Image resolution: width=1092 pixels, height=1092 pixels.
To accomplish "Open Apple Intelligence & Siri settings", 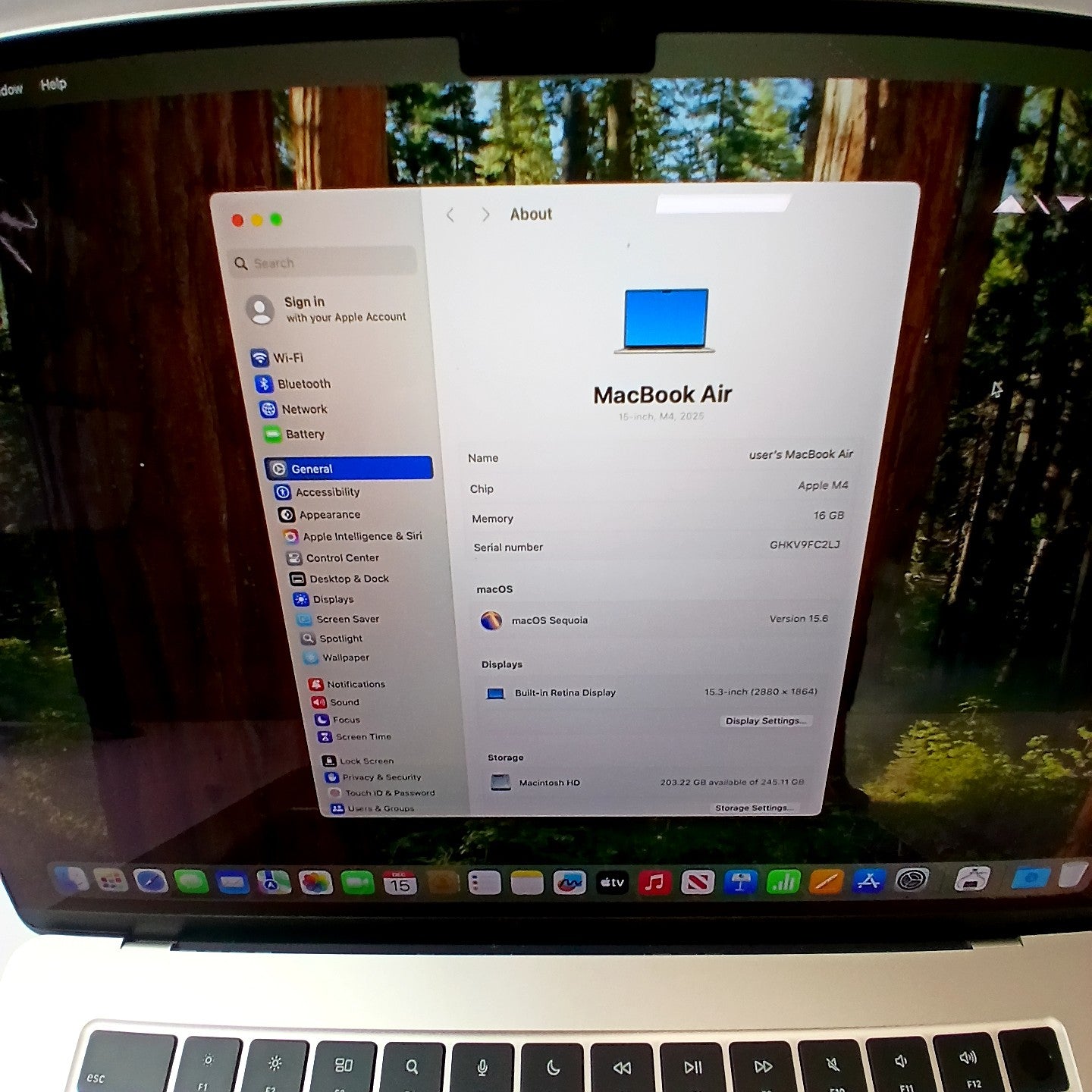I will 361,536.
